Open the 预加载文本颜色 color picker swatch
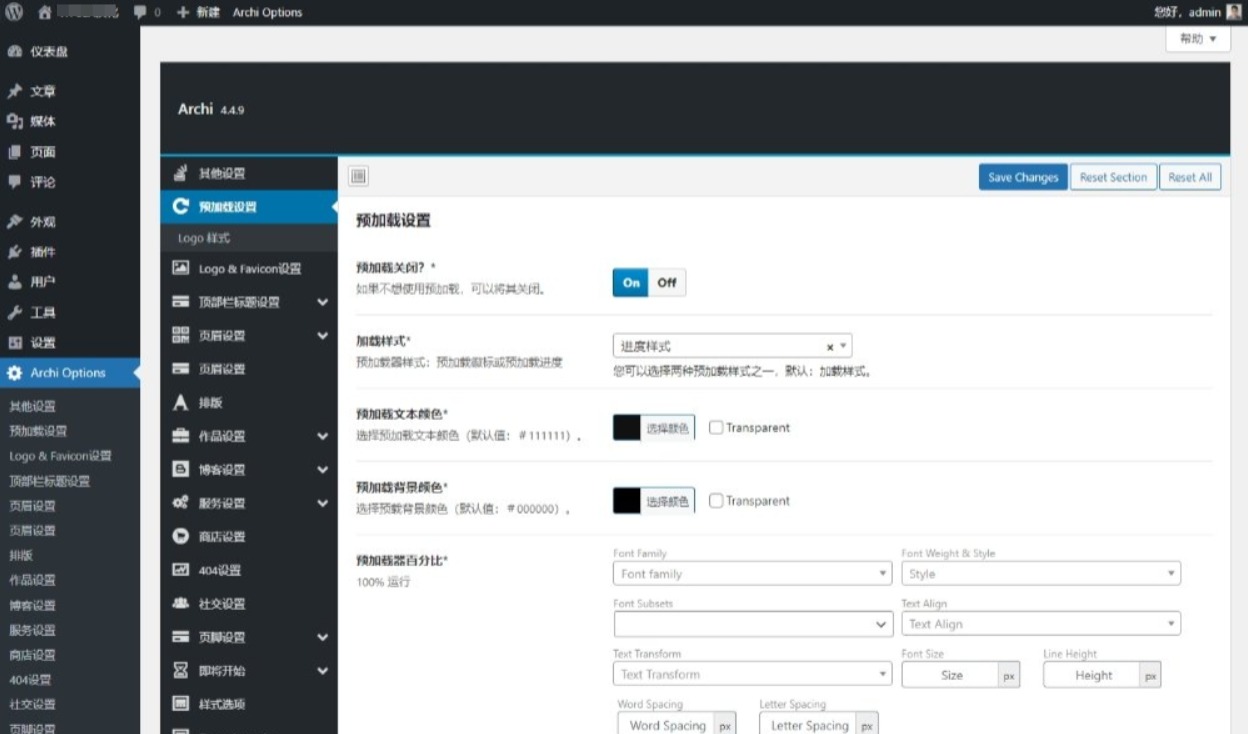The width and height of the screenshot is (1248, 734). click(x=653, y=428)
